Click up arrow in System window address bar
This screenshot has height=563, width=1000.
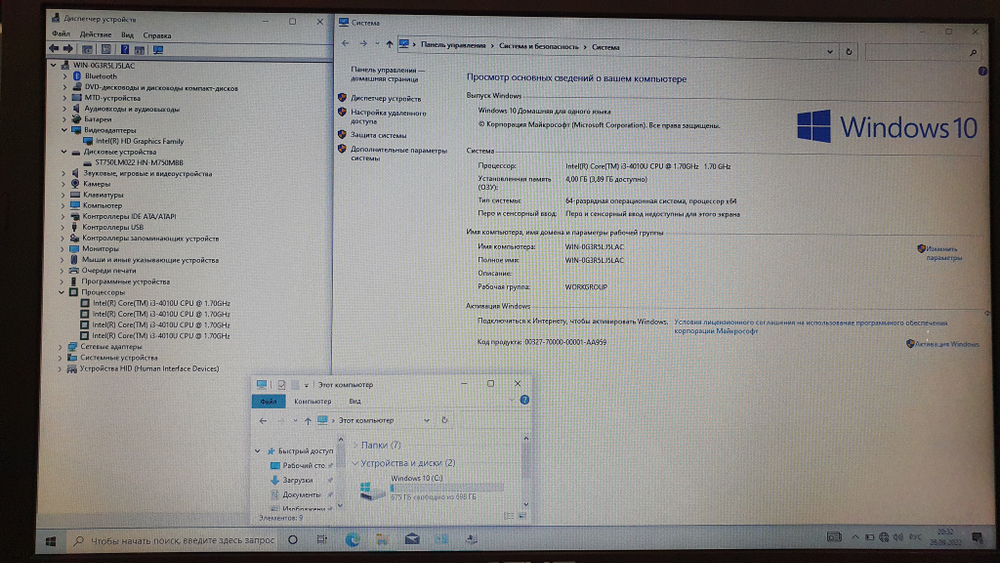(389, 44)
